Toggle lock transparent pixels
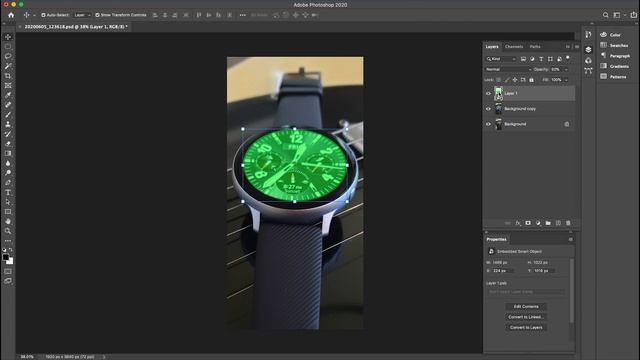Screen dimensions: 640x360 499,80
